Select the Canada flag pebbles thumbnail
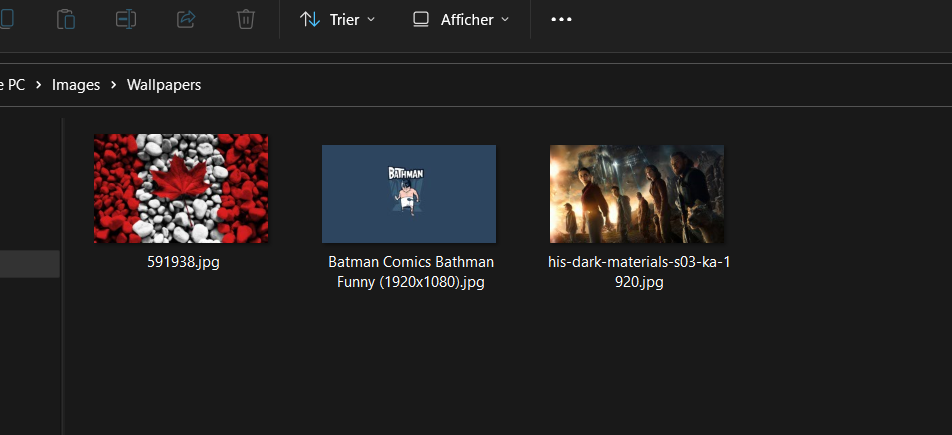Viewport: 952px width, 435px height. 181,189
